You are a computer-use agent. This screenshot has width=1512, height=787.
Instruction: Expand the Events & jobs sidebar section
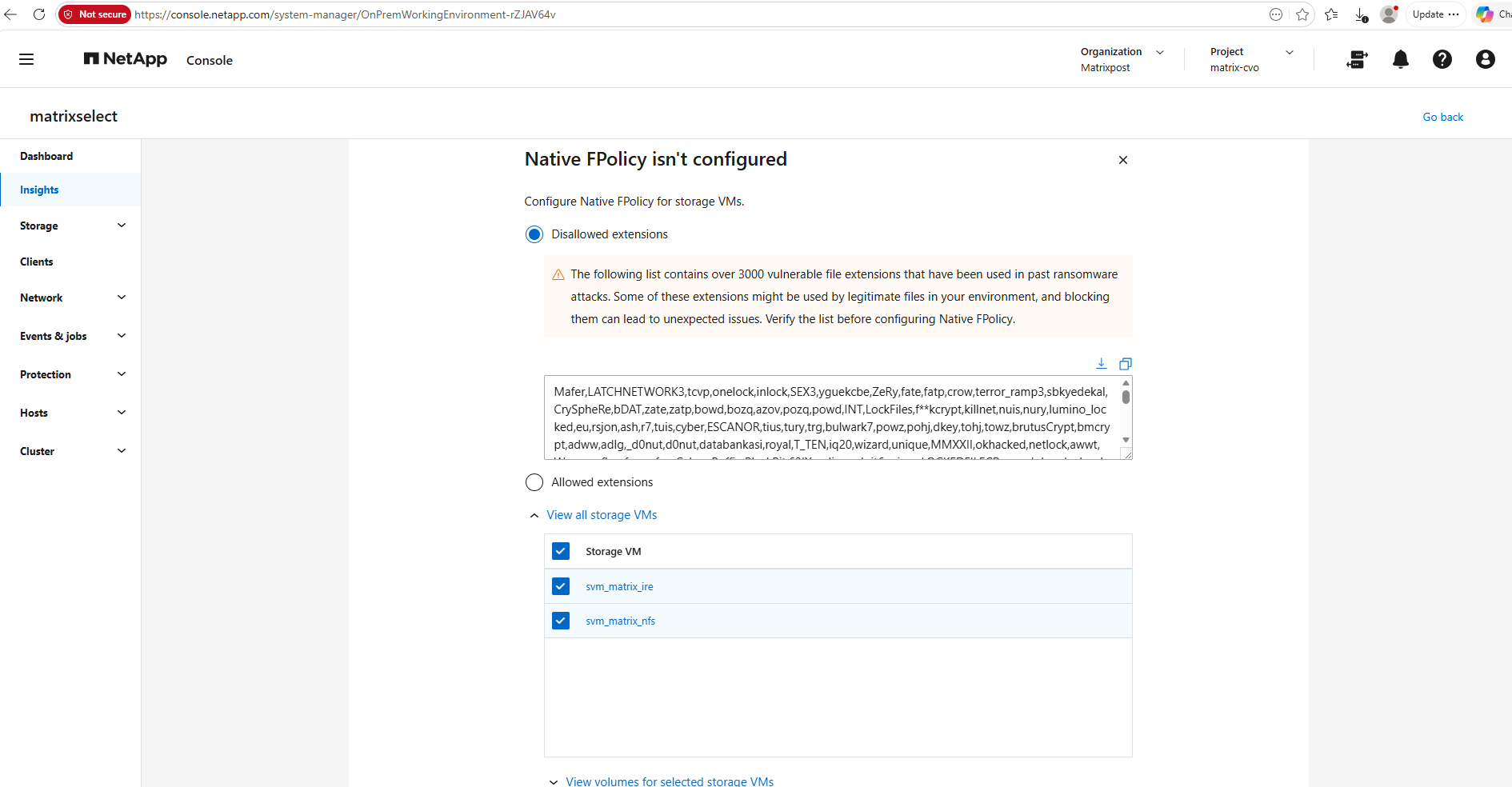click(70, 336)
